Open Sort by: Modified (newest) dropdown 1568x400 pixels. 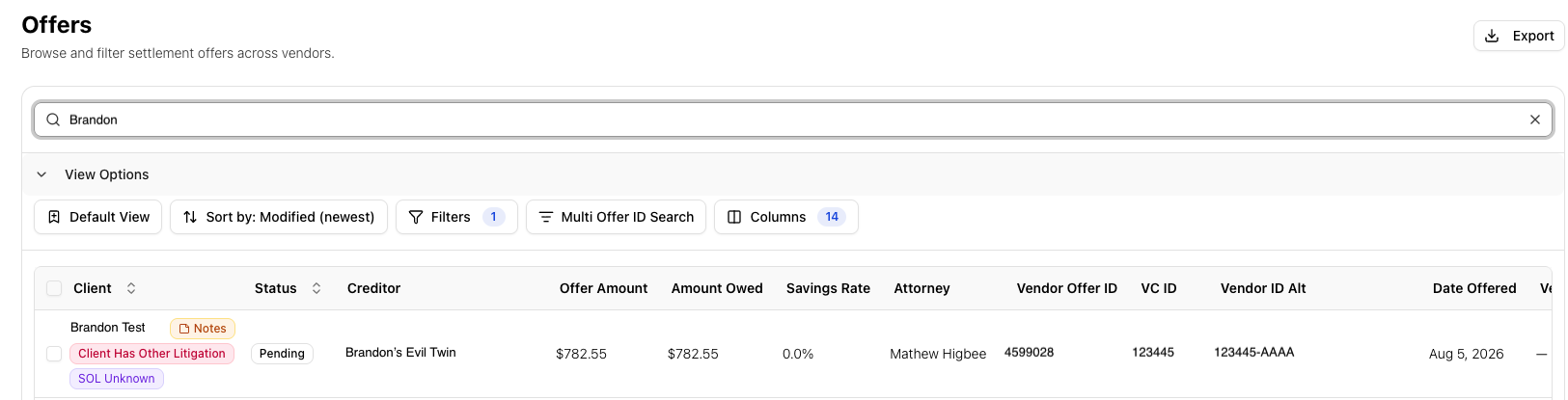click(279, 217)
